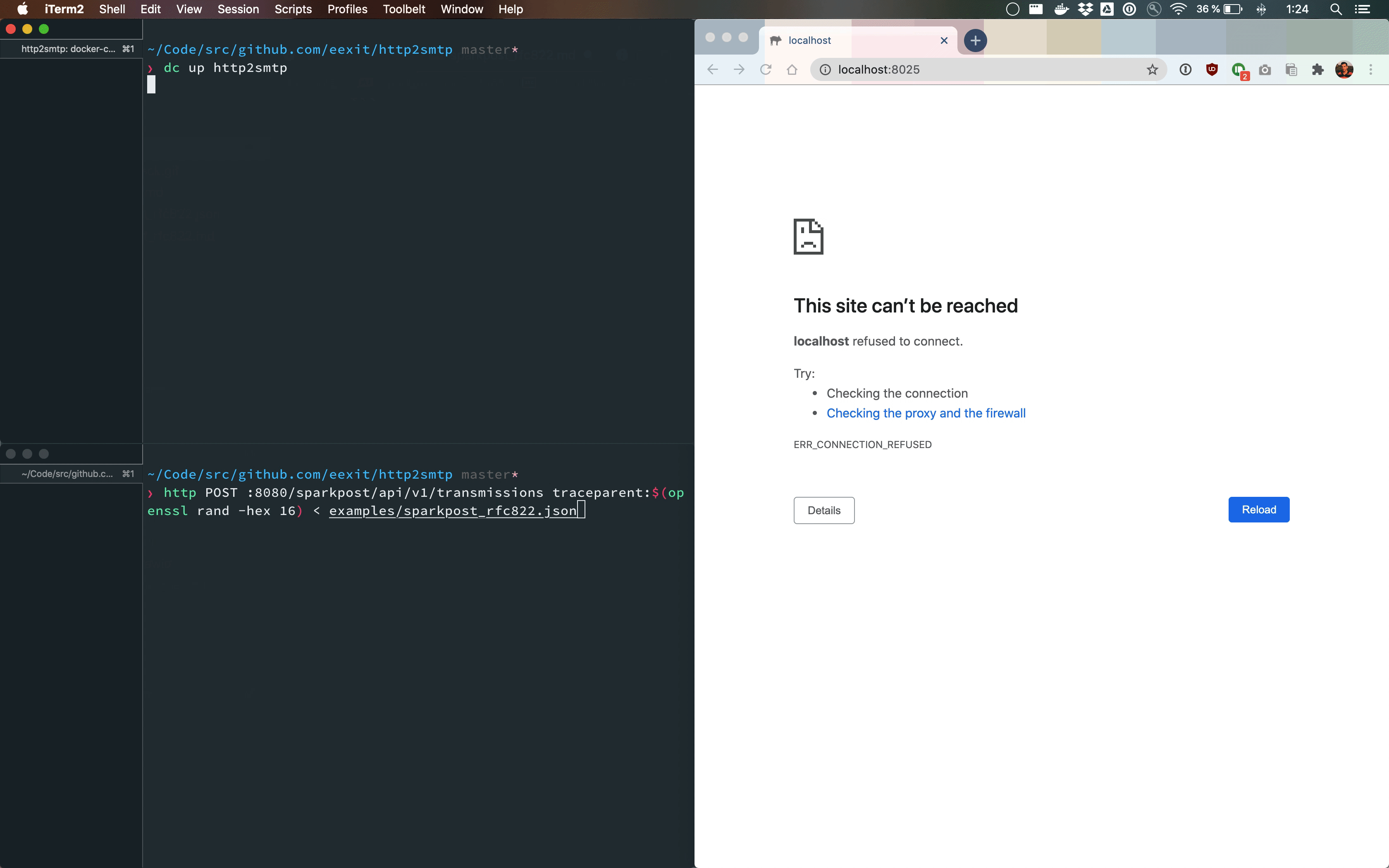Click the browser profile avatar icon
The height and width of the screenshot is (868, 1389).
click(x=1344, y=69)
